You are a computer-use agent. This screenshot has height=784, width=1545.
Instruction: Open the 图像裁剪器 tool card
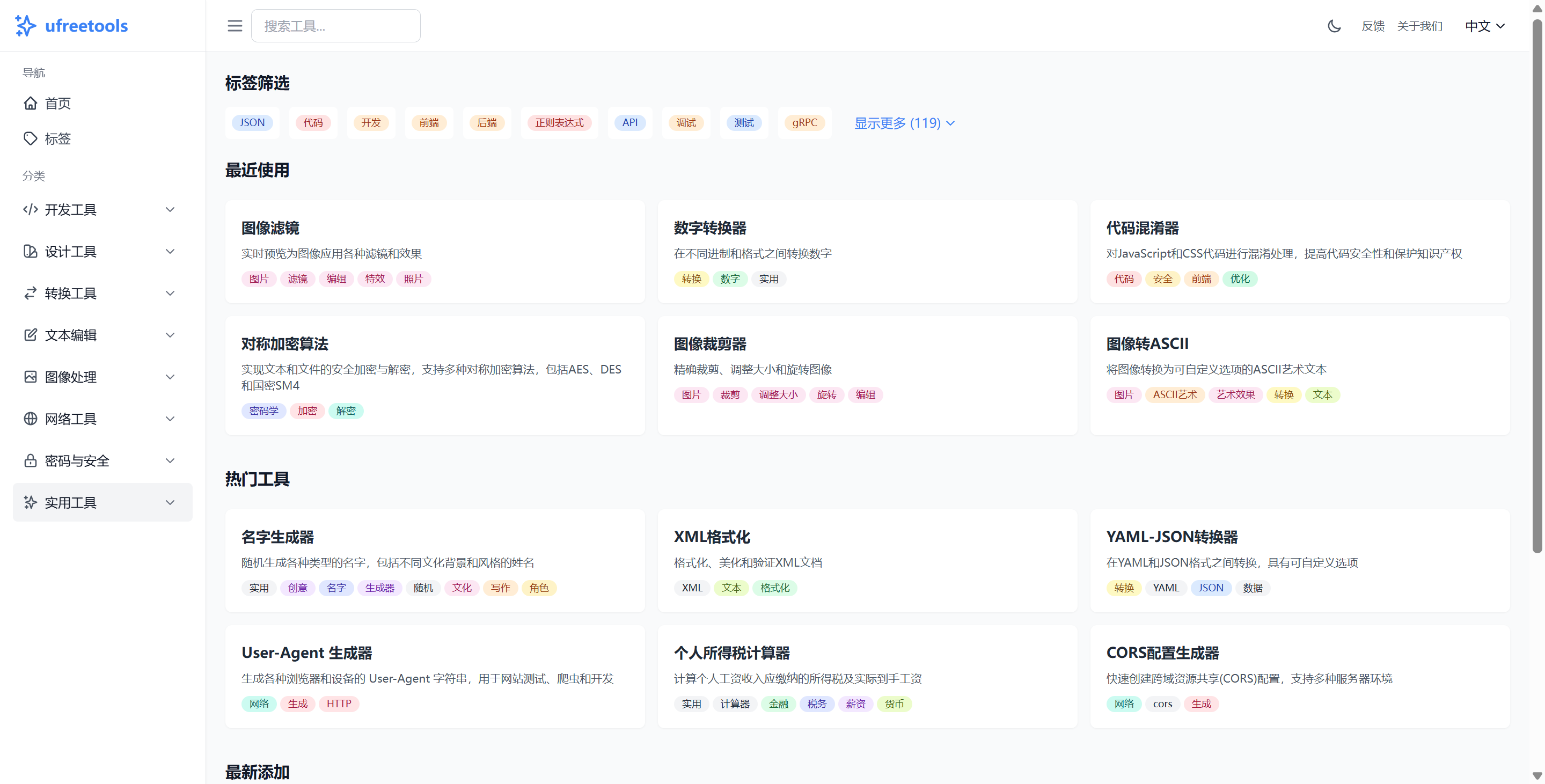(x=867, y=376)
